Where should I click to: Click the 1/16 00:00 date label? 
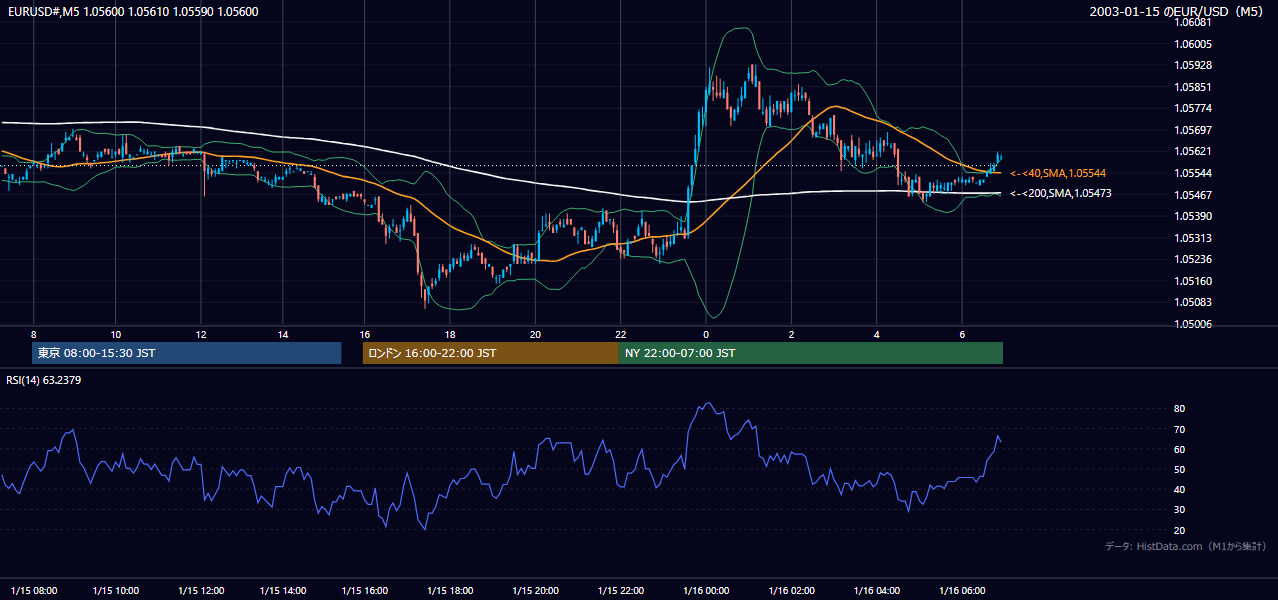click(x=705, y=590)
